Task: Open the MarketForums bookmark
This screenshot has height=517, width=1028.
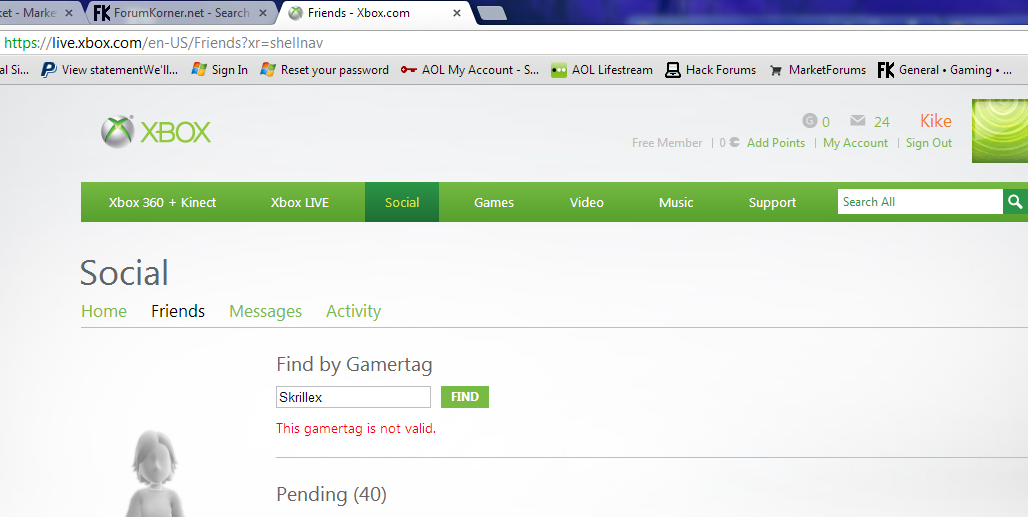Action: tap(818, 69)
